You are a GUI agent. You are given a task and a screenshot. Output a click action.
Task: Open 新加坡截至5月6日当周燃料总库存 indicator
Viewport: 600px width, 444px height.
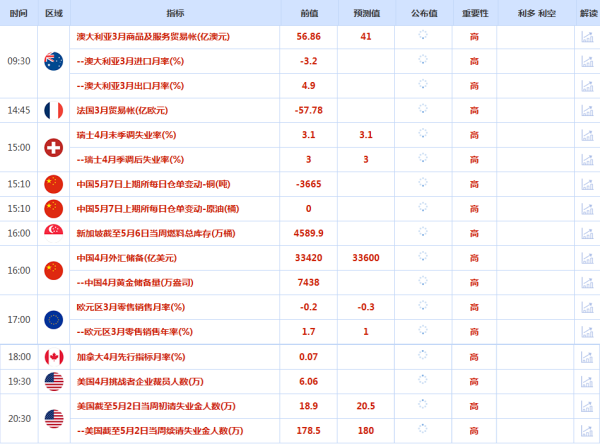point(156,233)
